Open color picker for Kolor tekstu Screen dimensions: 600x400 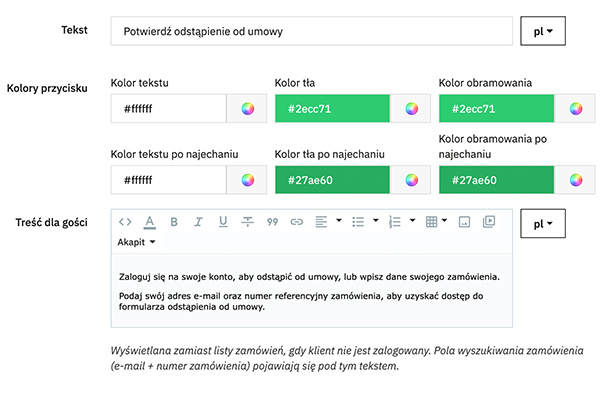(x=247, y=109)
